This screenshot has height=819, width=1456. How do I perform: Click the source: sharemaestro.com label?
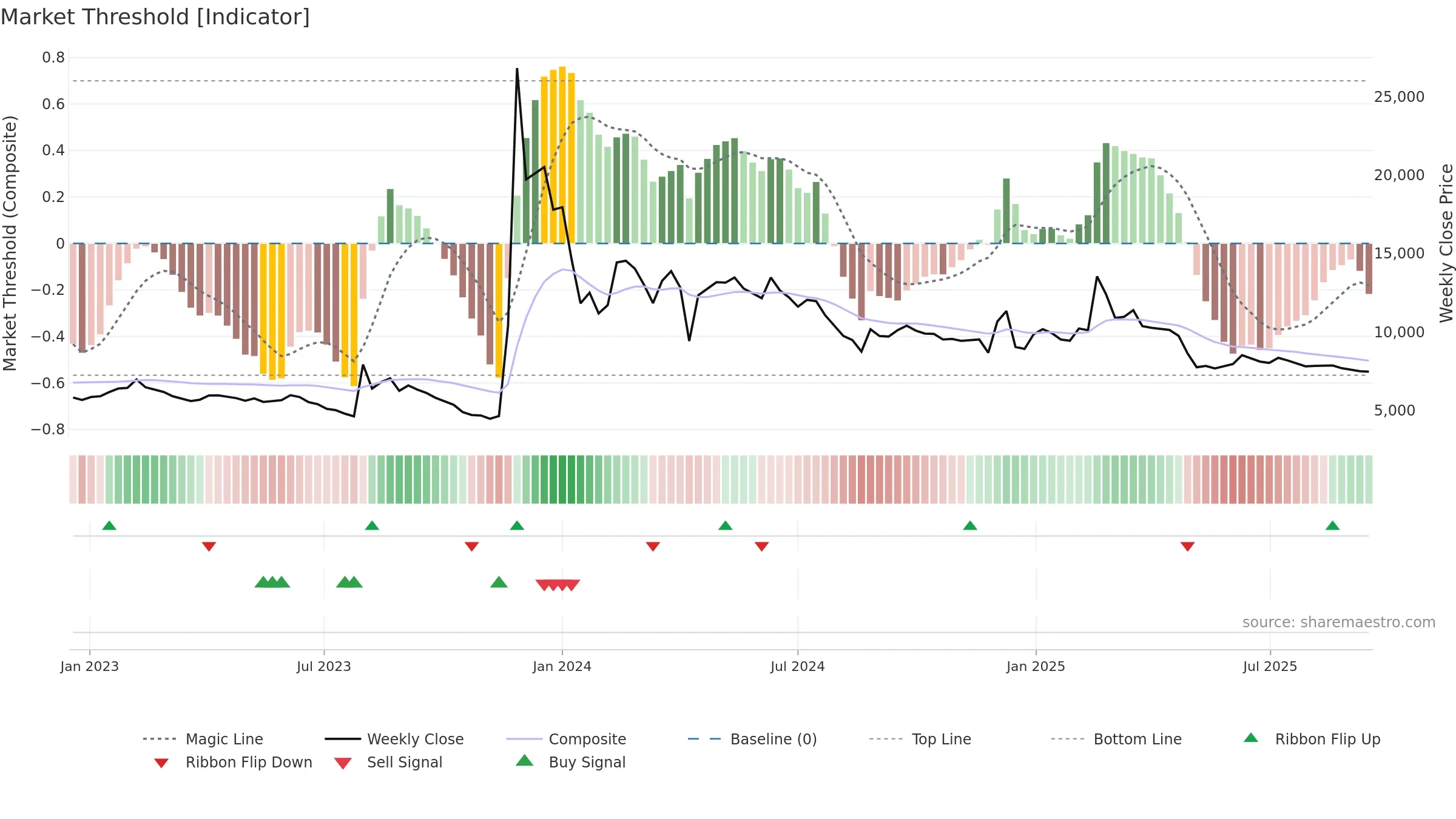pyautogui.click(x=1339, y=622)
